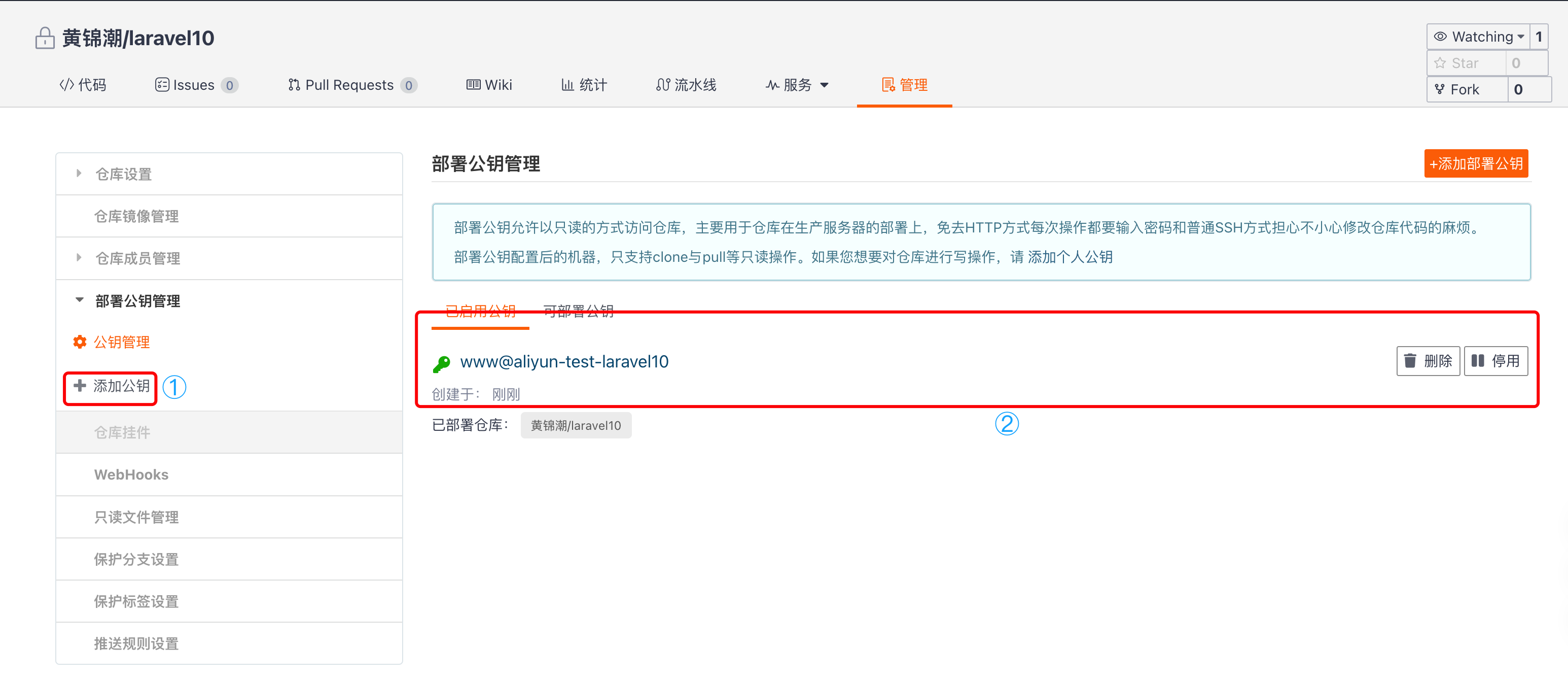
Task: Open 流水线 pipeline icon
Action: [x=663, y=85]
